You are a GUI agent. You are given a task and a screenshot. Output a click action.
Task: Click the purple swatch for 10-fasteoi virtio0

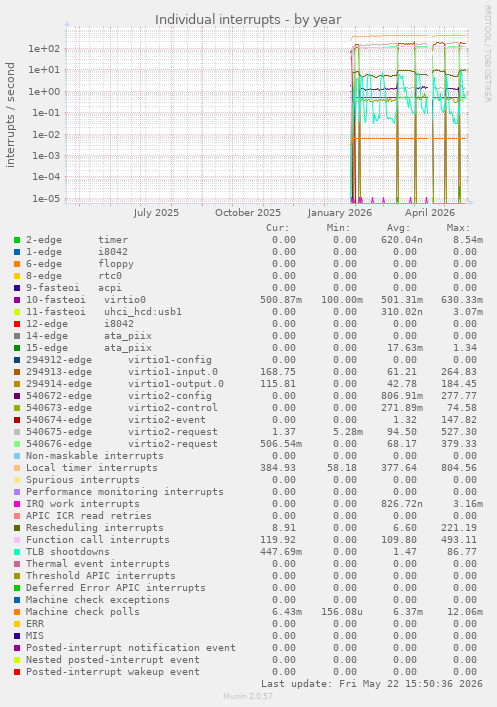(17, 300)
